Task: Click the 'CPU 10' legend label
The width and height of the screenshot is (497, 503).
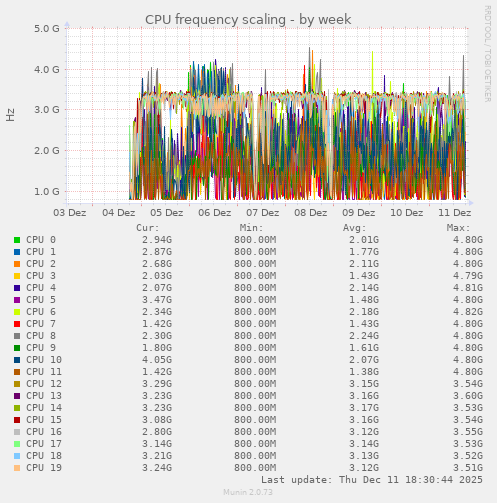Action: (x=44, y=360)
